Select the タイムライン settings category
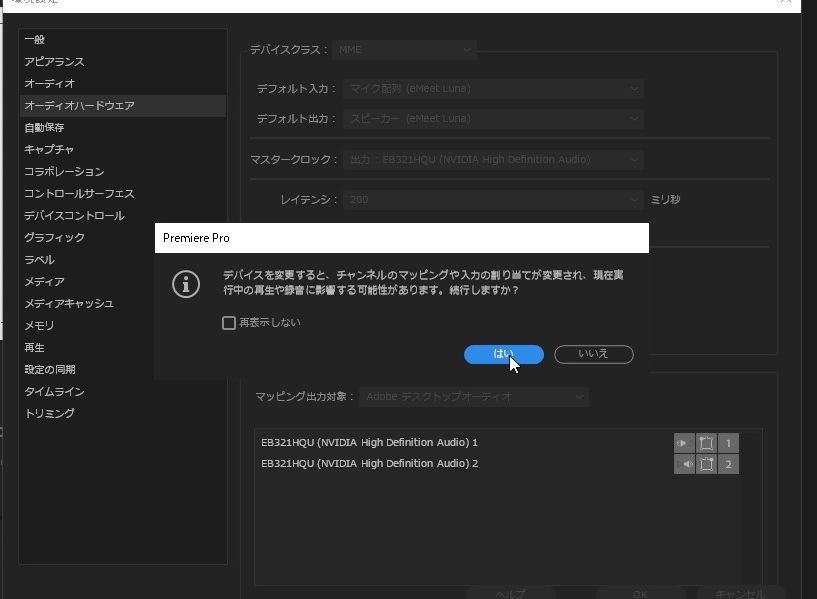The height and width of the screenshot is (599, 817). coord(54,391)
